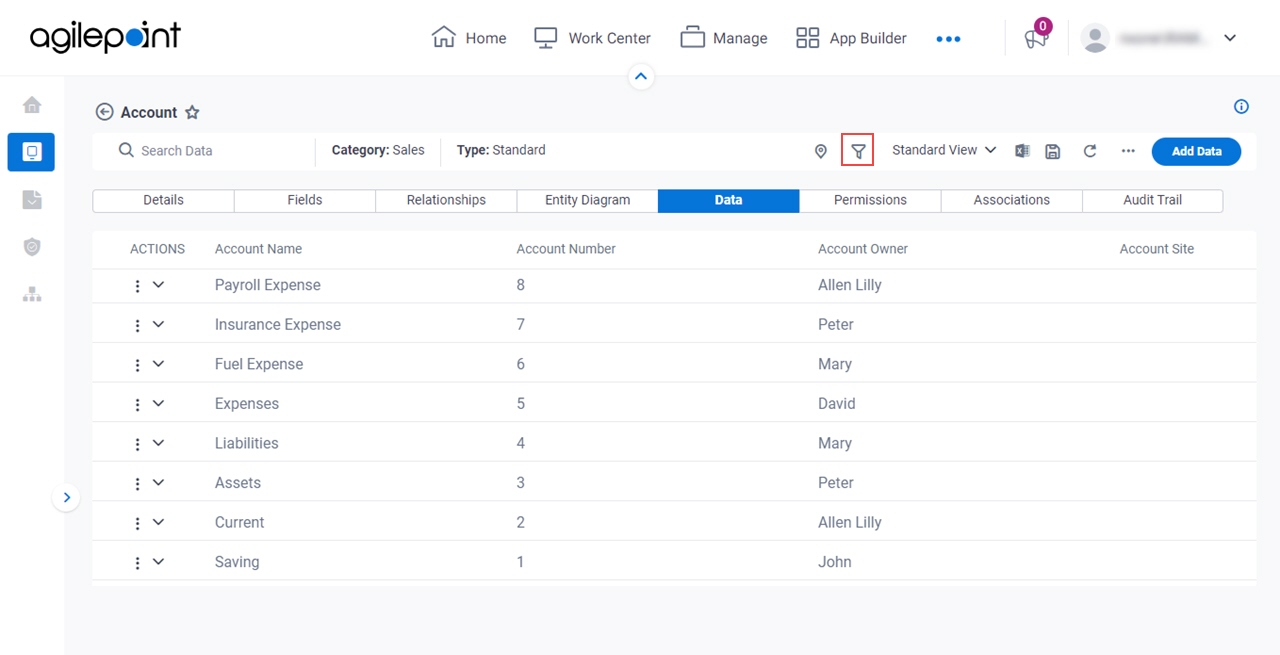Screen dimensions: 1280x655
Task: Open the notifications megaphone icon
Action: click(1035, 38)
